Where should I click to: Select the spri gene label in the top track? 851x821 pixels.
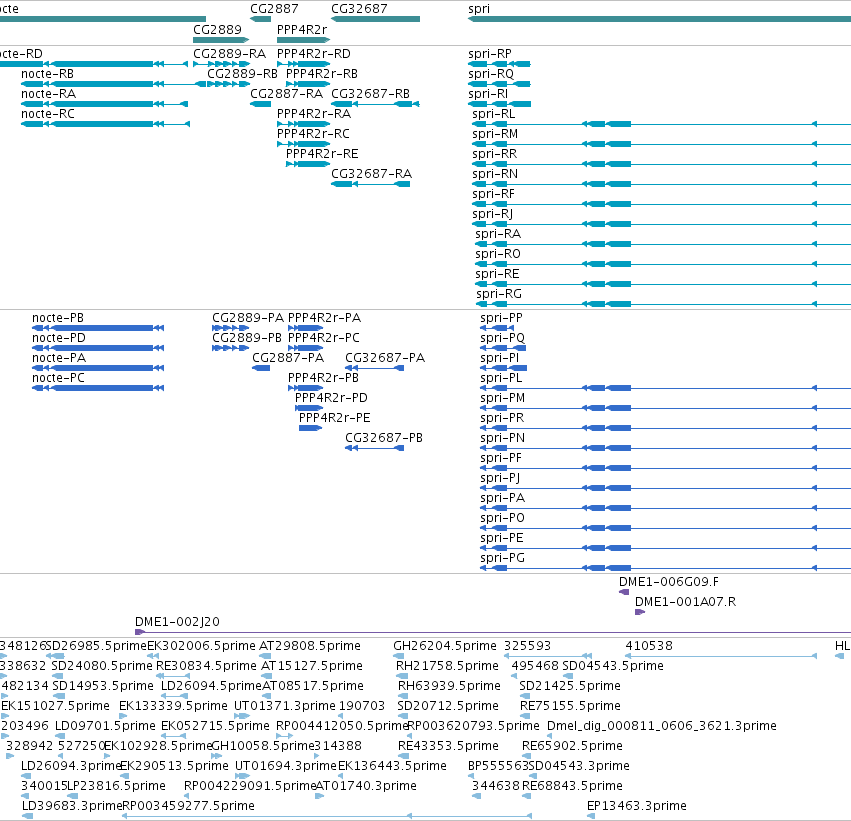tap(479, 9)
